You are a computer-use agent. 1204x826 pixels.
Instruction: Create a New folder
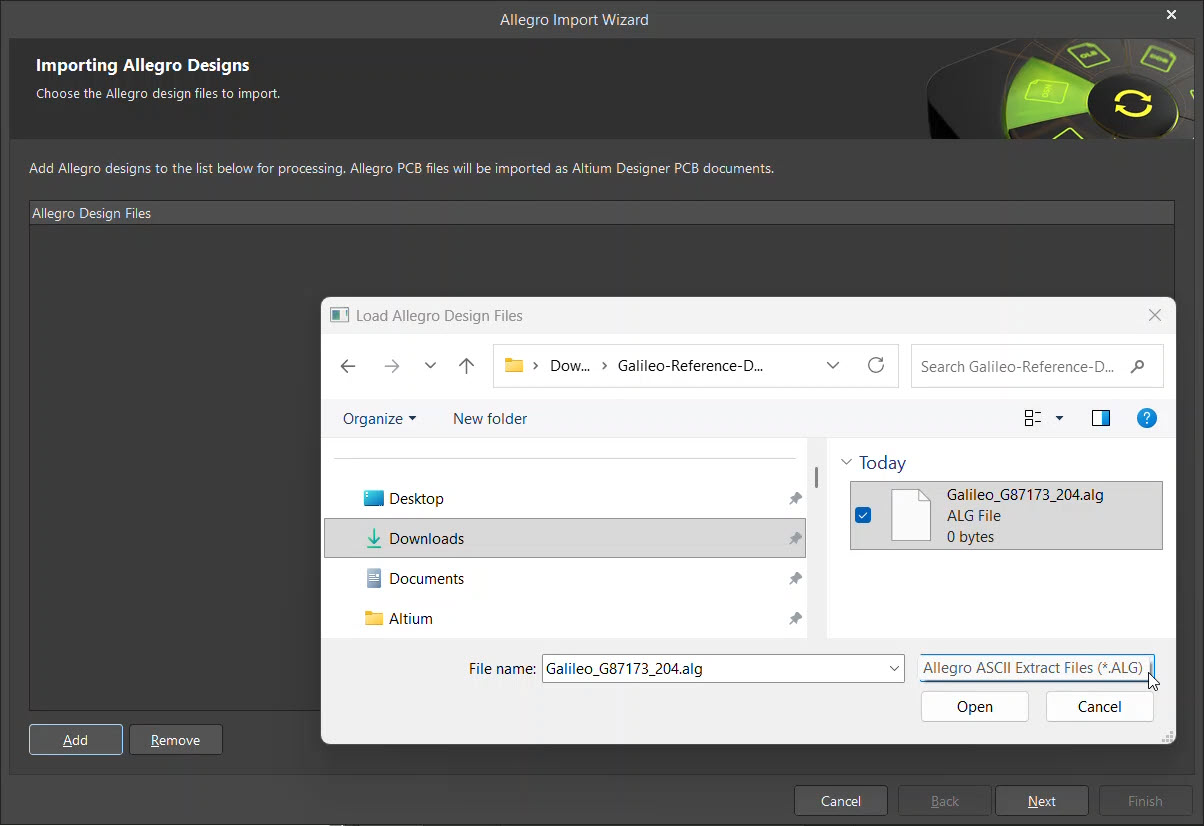[x=490, y=419]
